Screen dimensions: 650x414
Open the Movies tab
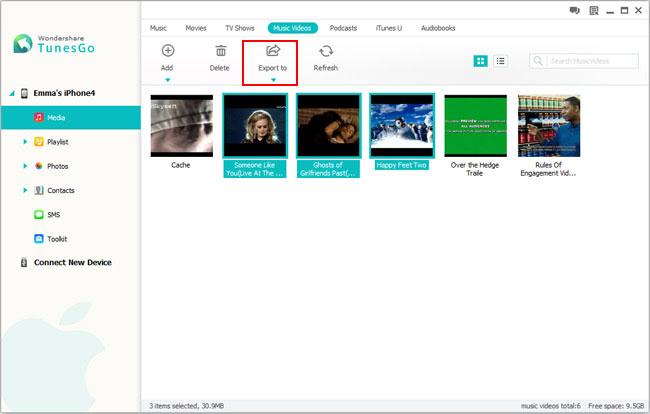point(196,28)
